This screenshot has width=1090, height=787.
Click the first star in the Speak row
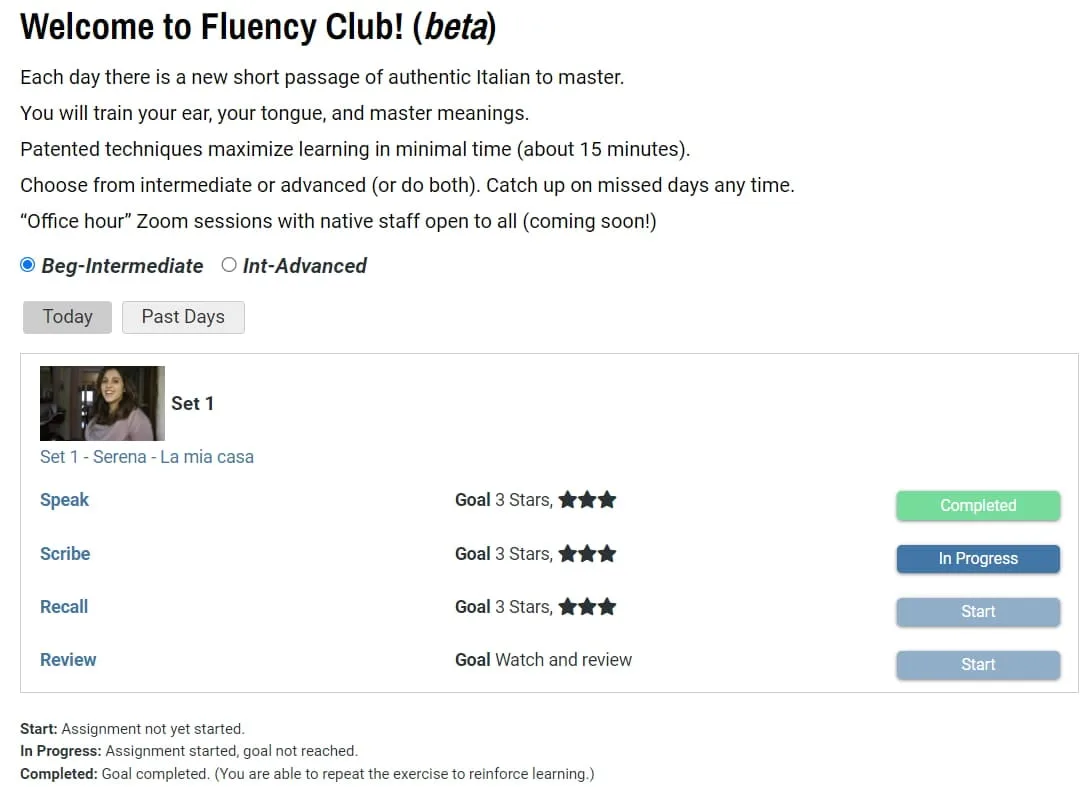click(568, 500)
